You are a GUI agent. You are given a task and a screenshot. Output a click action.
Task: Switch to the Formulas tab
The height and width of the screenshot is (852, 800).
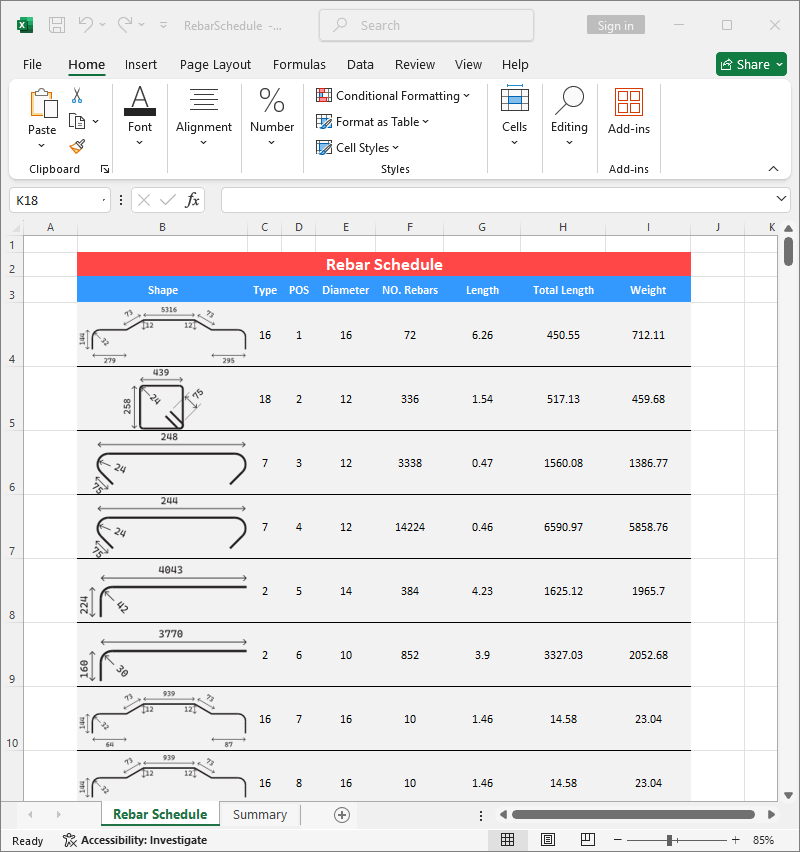pos(299,65)
